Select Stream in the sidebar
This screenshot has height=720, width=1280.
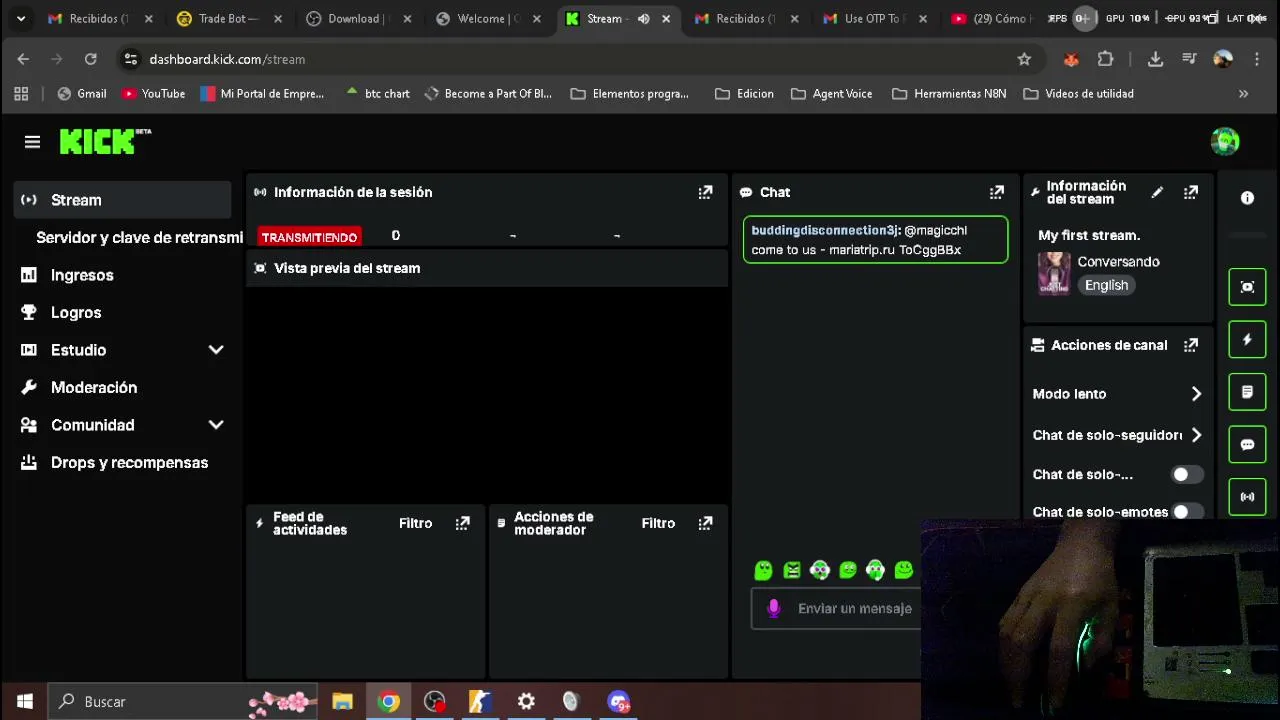tap(123, 200)
